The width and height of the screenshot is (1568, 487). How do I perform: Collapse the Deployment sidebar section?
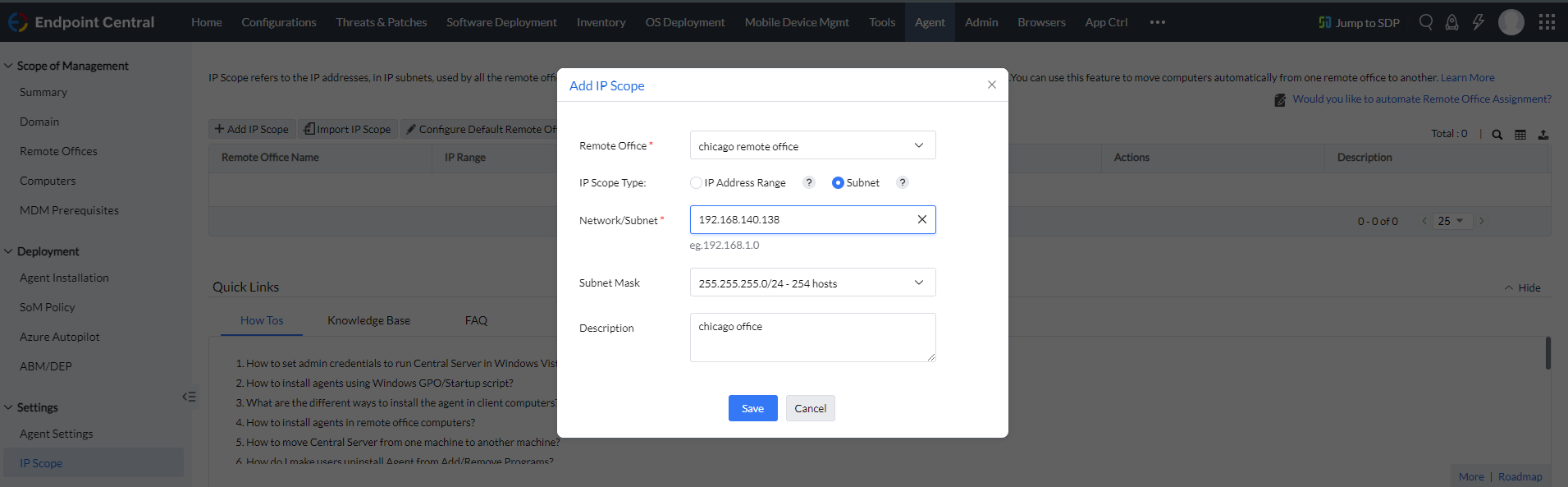click(9, 251)
